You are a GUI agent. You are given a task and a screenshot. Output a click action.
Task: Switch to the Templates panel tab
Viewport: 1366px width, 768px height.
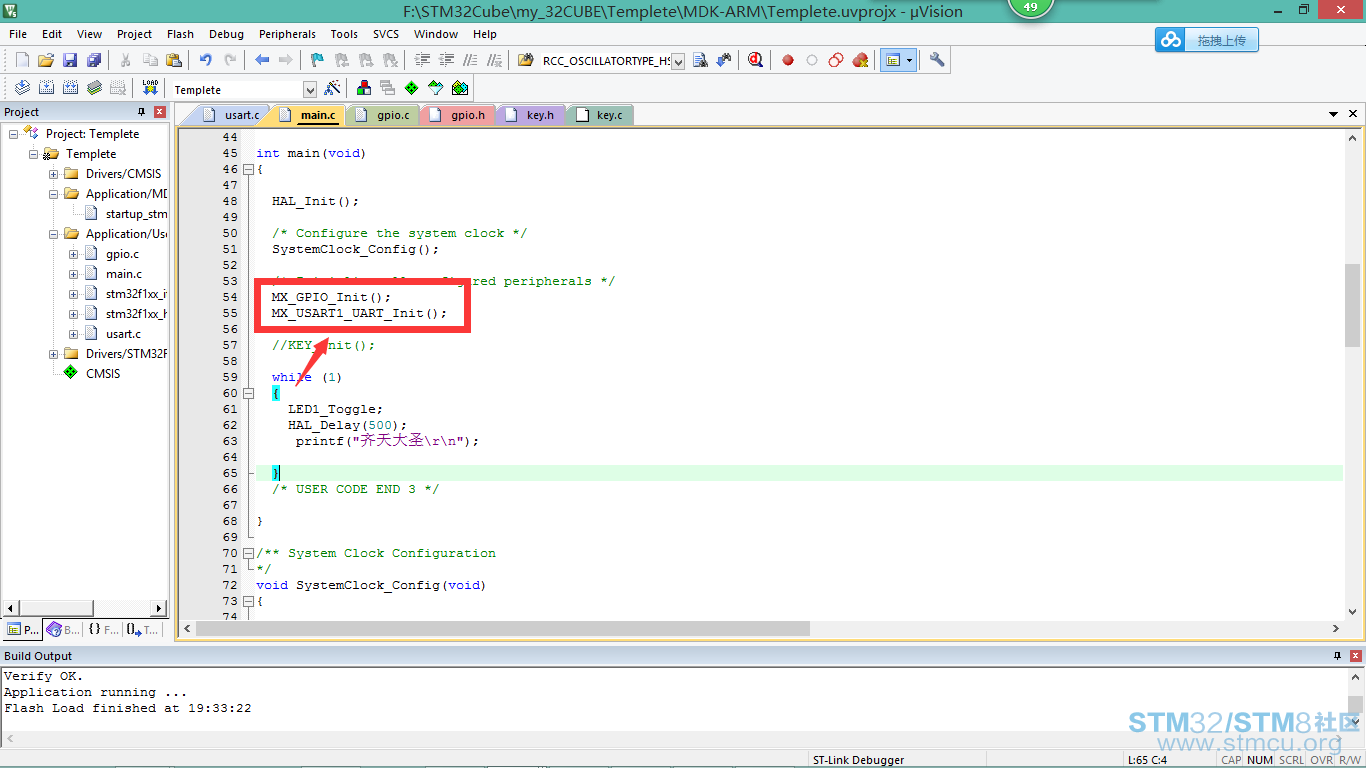(x=142, y=630)
